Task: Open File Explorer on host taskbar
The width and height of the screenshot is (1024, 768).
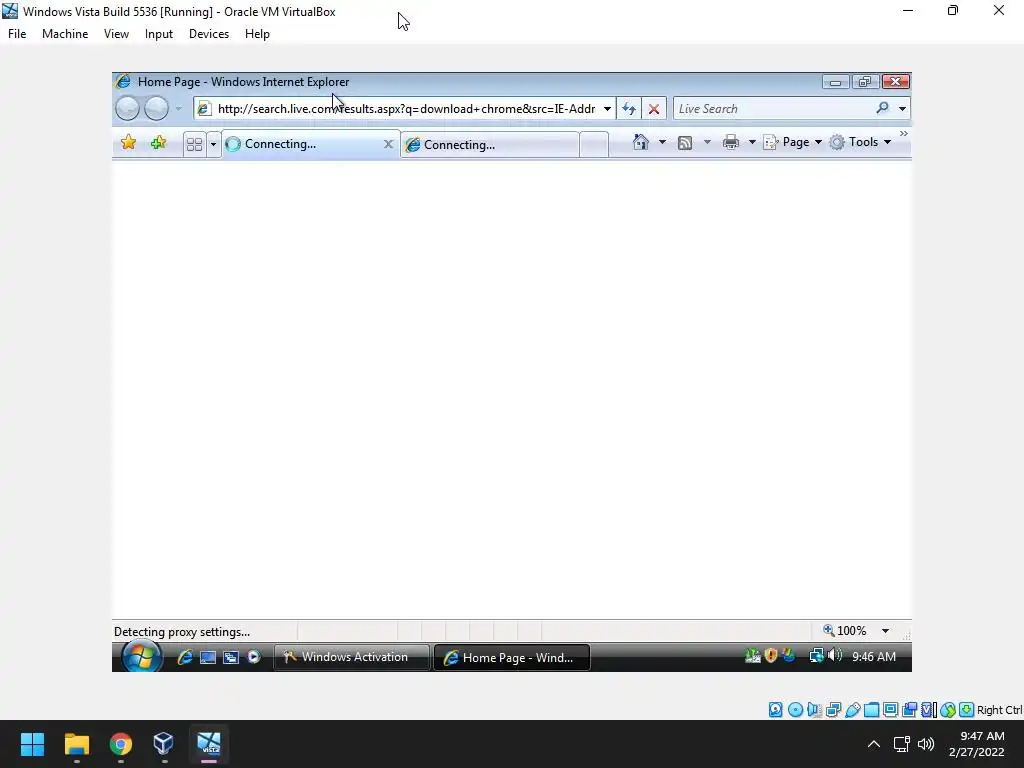Action: 76,744
